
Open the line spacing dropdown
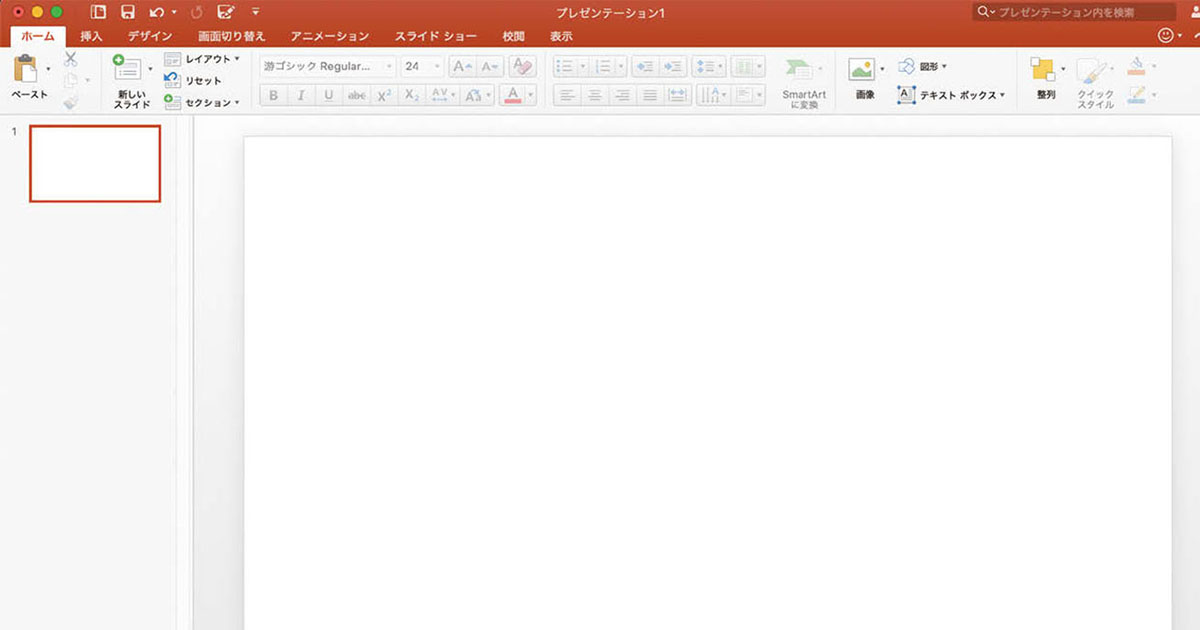(x=709, y=67)
